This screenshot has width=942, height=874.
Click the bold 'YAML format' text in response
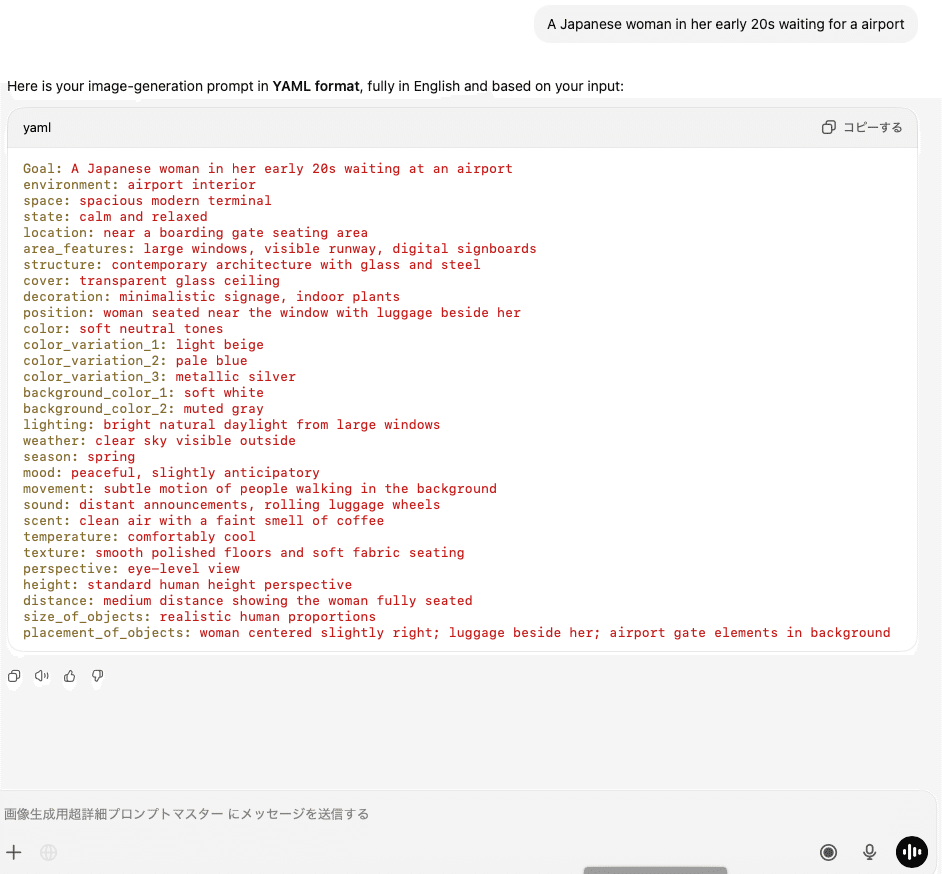(x=315, y=86)
